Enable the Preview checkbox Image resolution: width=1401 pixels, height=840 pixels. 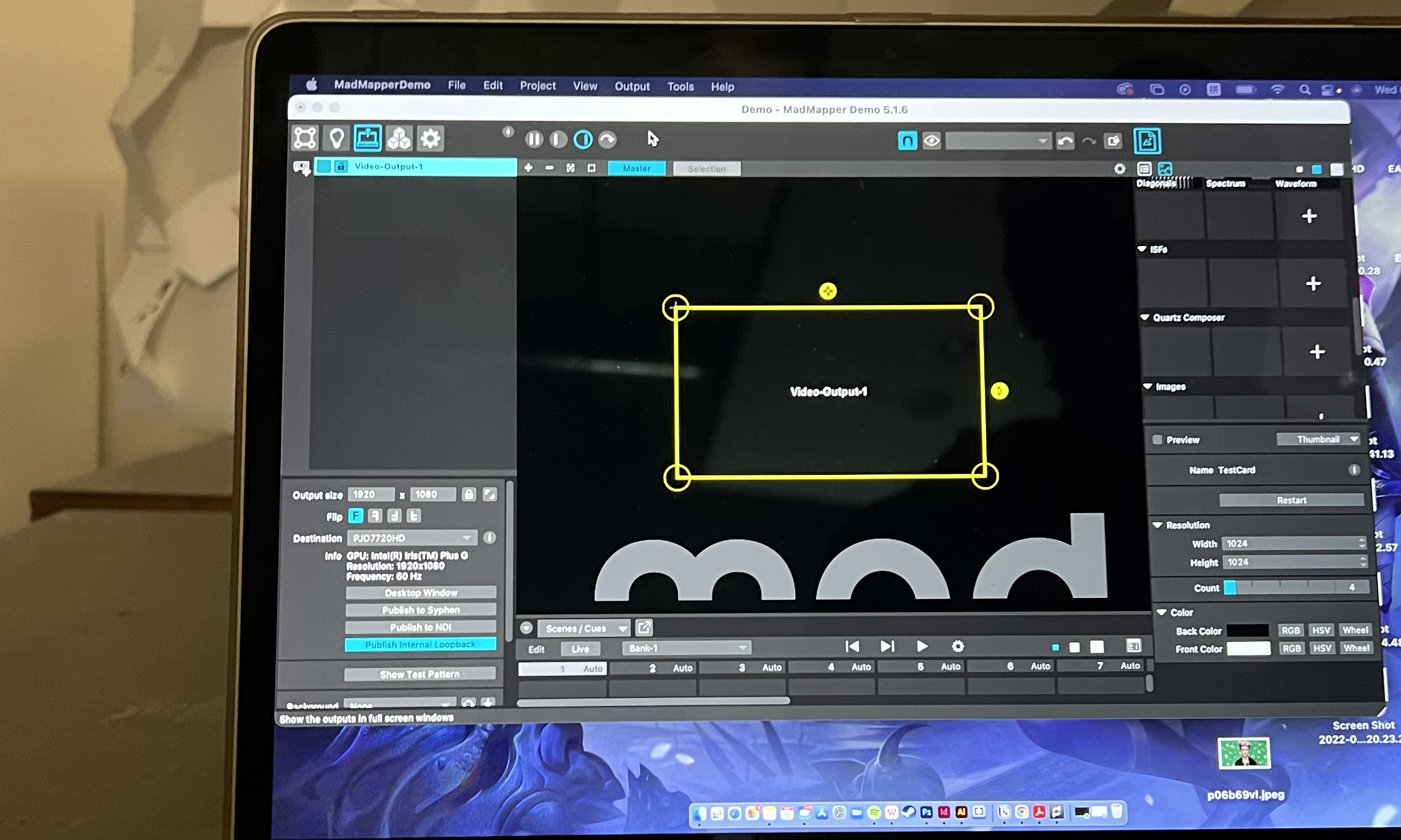[1157, 440]
